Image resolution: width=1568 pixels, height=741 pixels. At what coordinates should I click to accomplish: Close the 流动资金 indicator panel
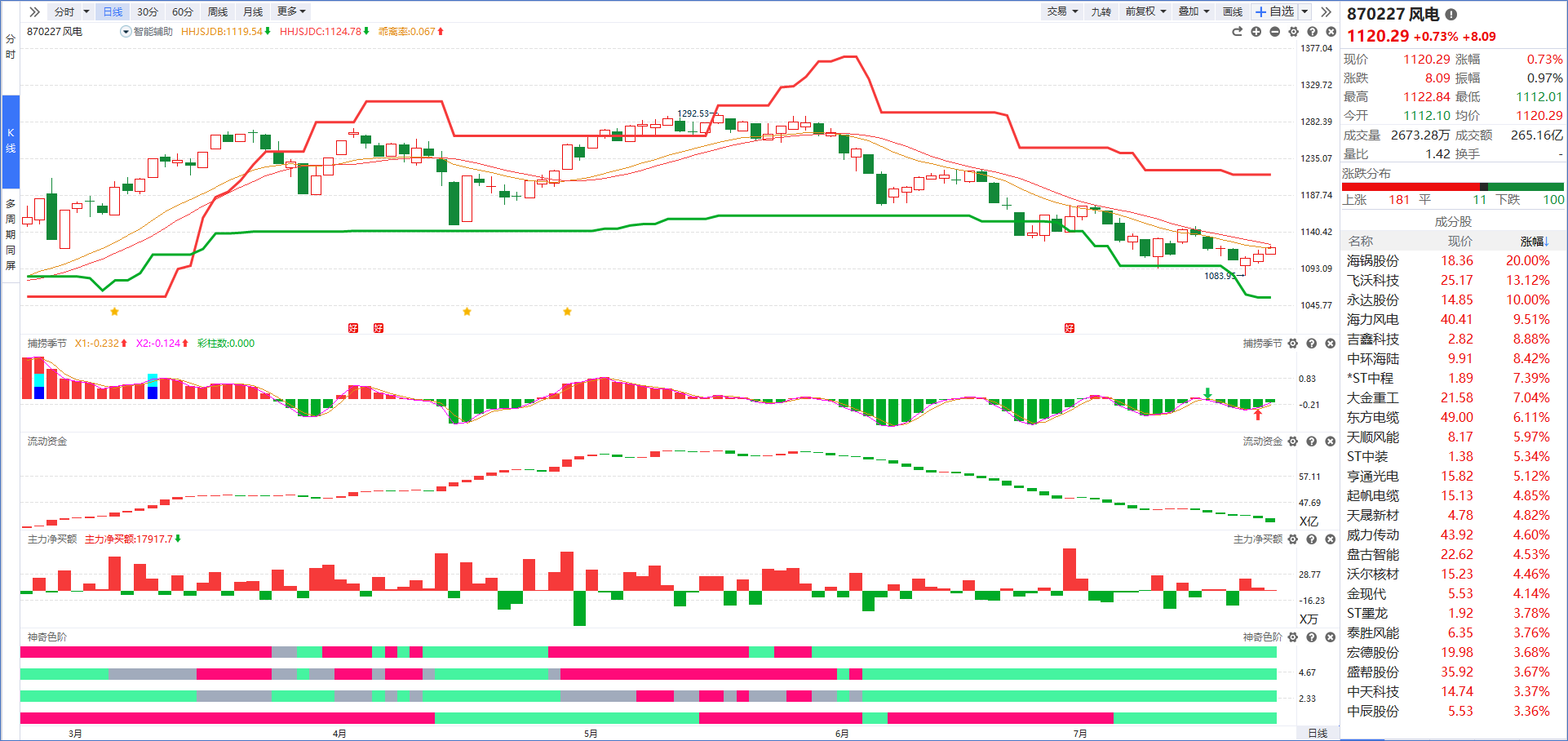tap(1330, 441)
